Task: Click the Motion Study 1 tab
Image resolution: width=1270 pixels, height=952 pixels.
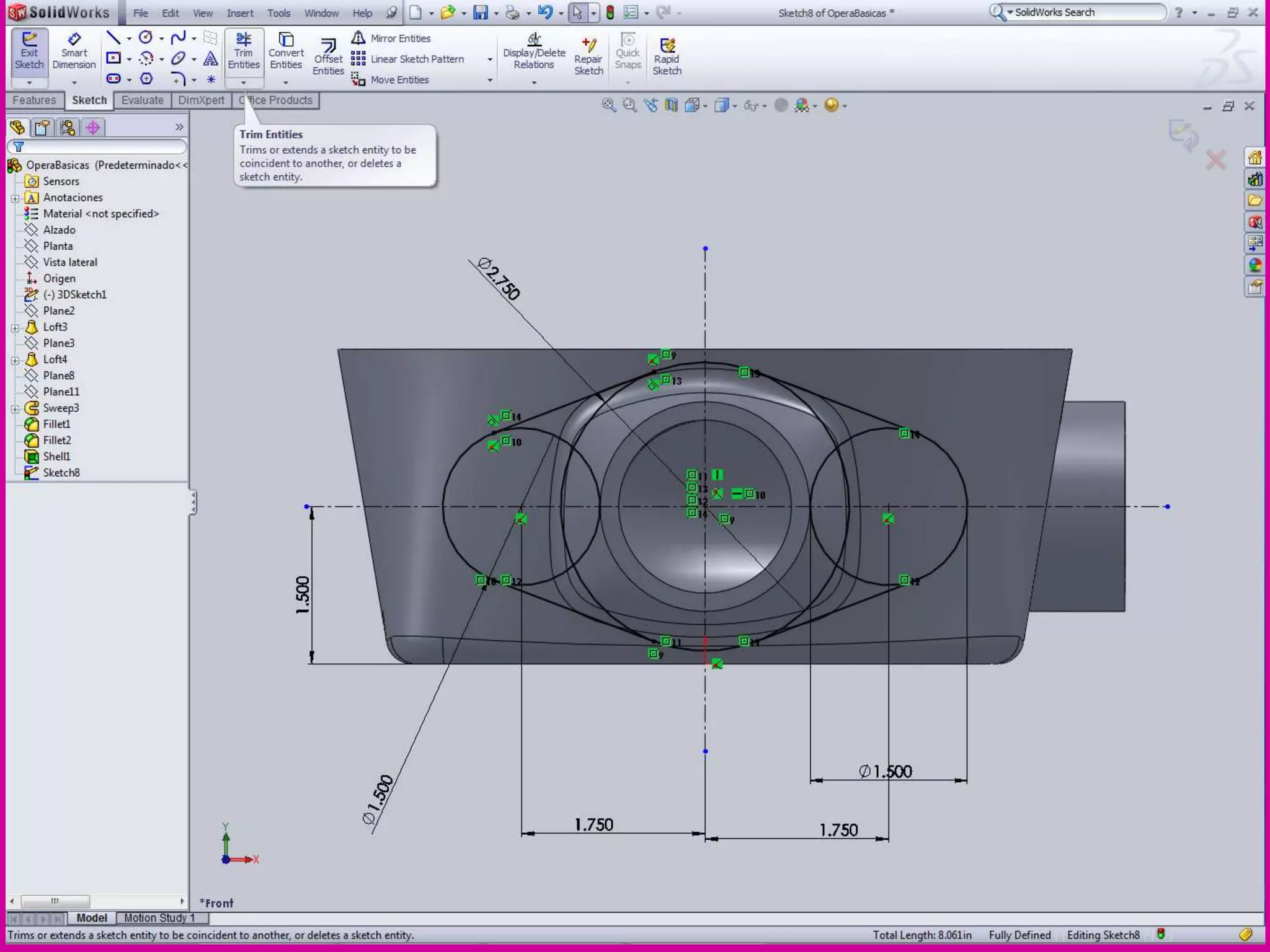Action: tap(159, 918)
